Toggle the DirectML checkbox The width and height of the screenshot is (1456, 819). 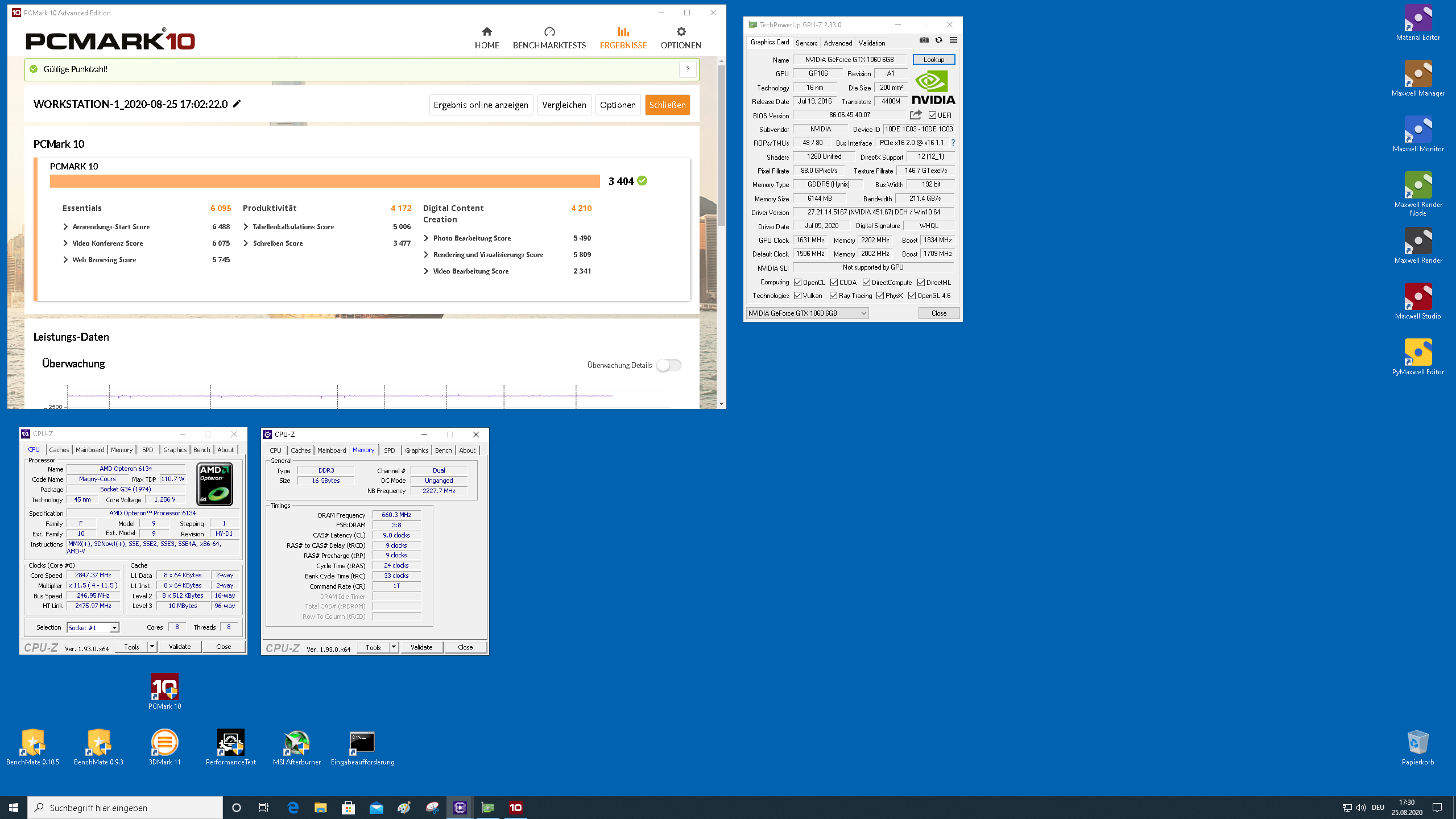921,283
